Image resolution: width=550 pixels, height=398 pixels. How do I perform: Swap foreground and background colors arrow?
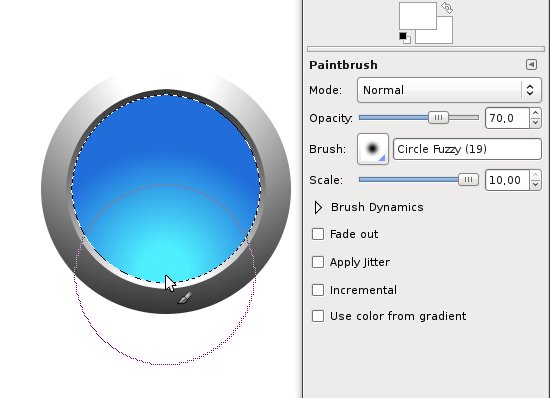pyautogui.click(x=447, y=8)
